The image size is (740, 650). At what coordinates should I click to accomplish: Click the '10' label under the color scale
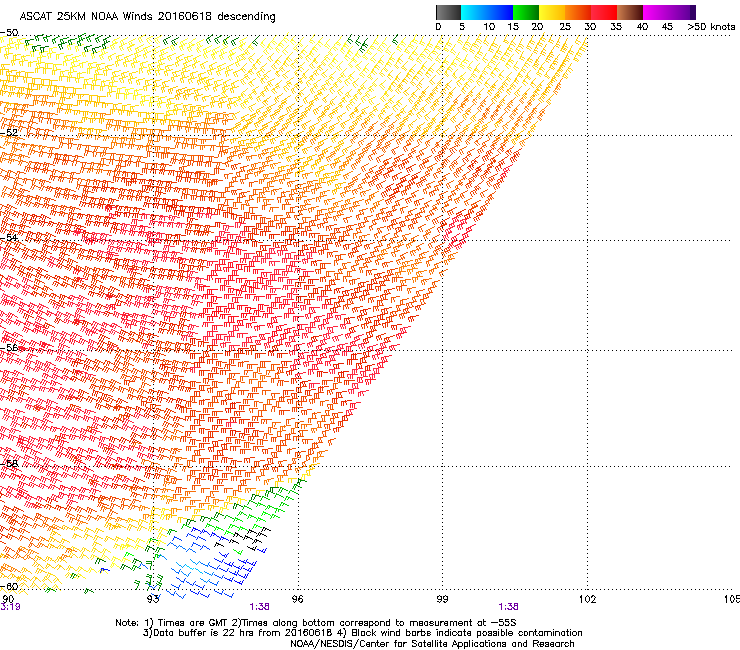pos(489,27)
